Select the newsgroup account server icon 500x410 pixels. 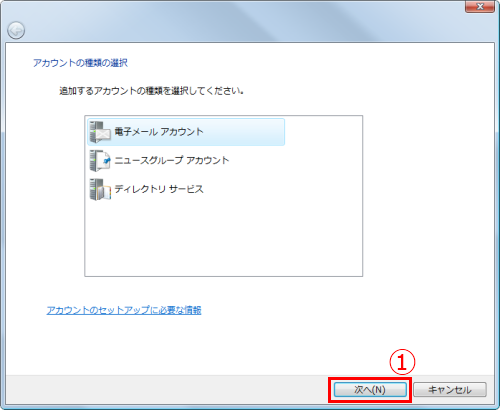pyautogui.click(x=100, y=160)
